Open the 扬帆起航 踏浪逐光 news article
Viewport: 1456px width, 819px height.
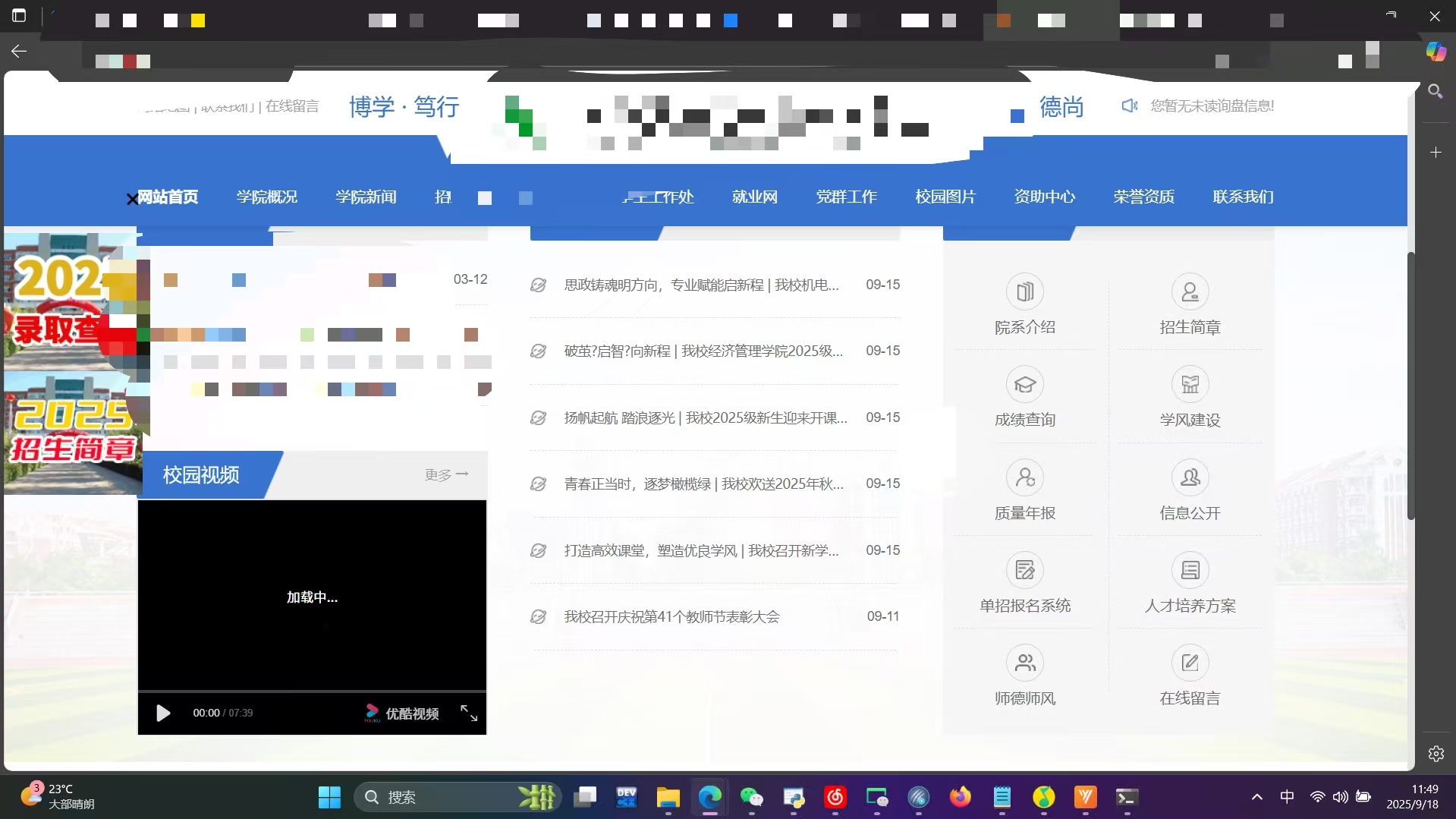705,418
